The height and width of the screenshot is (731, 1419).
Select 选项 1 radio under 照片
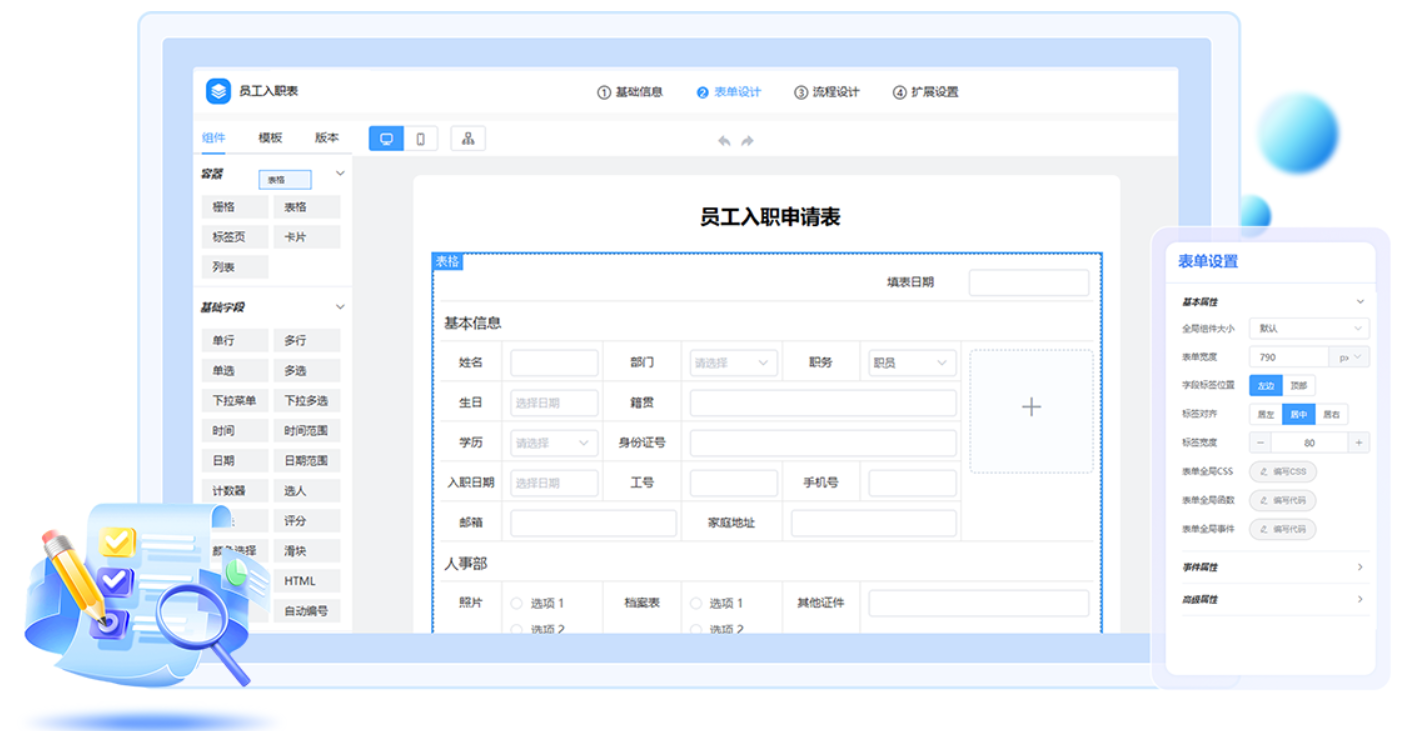[516, 603]
